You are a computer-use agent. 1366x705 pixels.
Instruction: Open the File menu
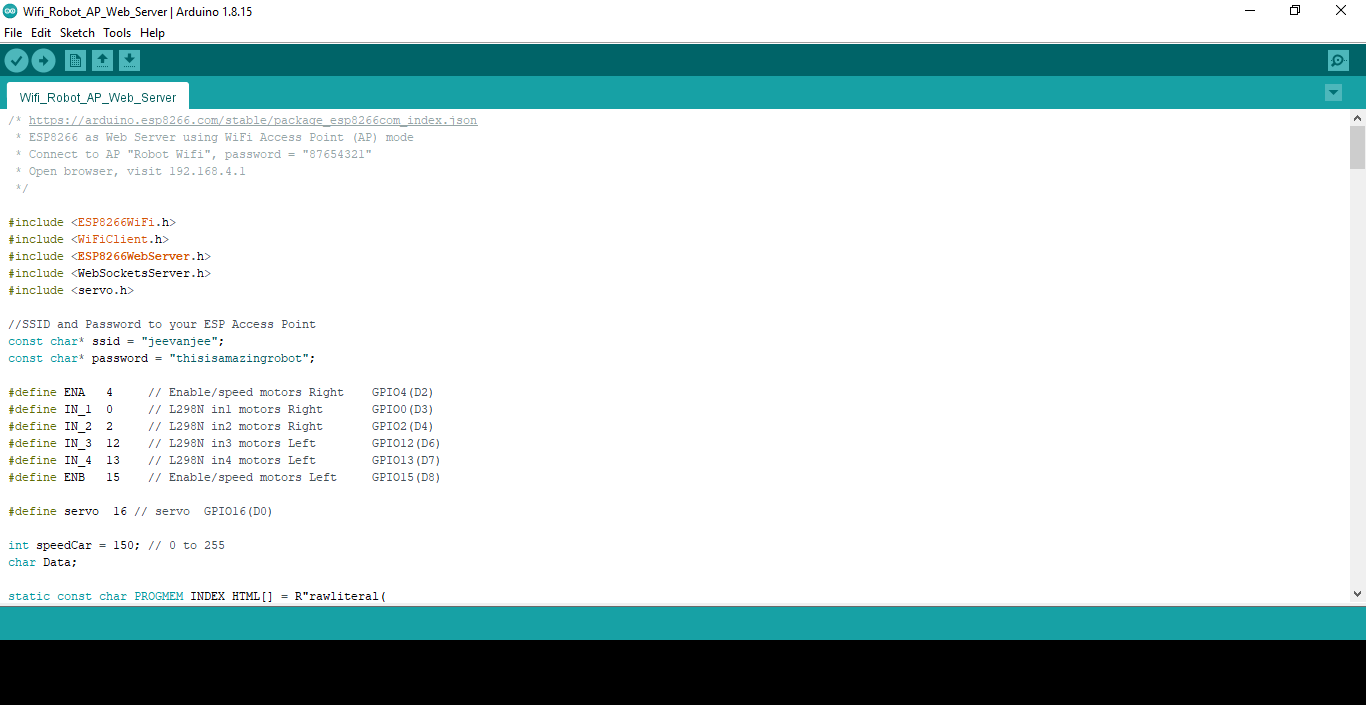(x=13, y=32)
